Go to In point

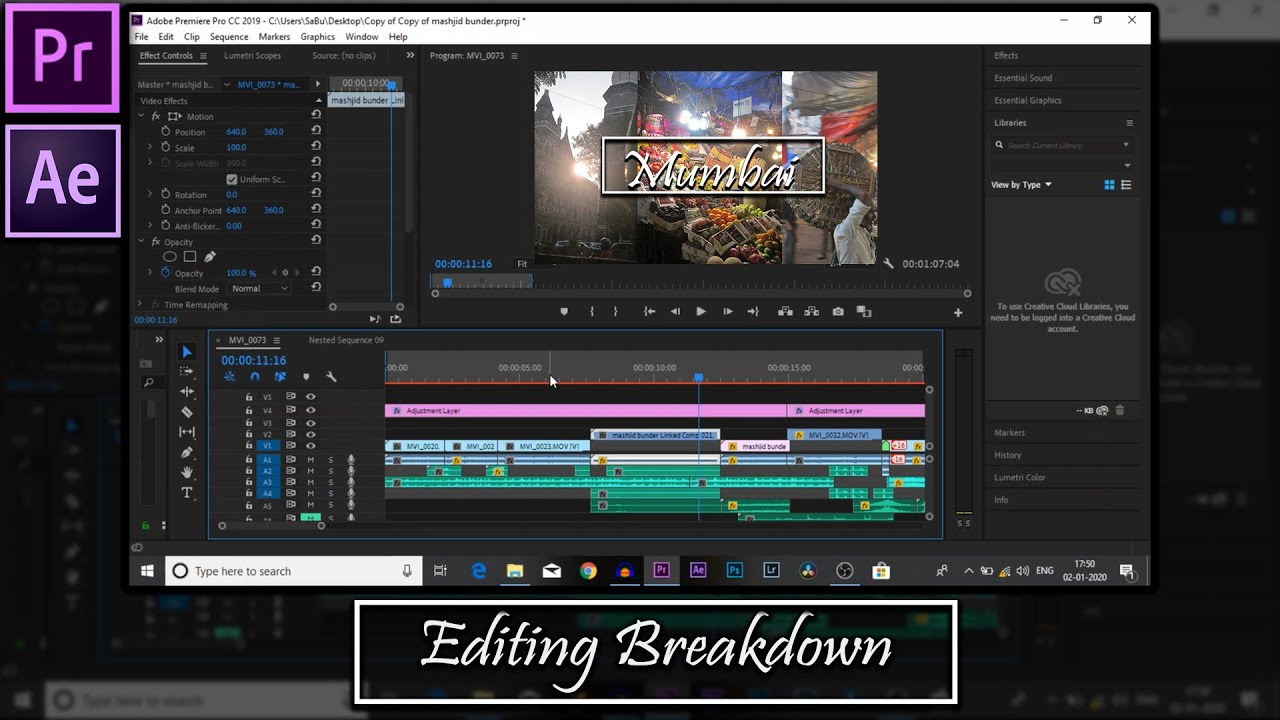coord(649,312)
